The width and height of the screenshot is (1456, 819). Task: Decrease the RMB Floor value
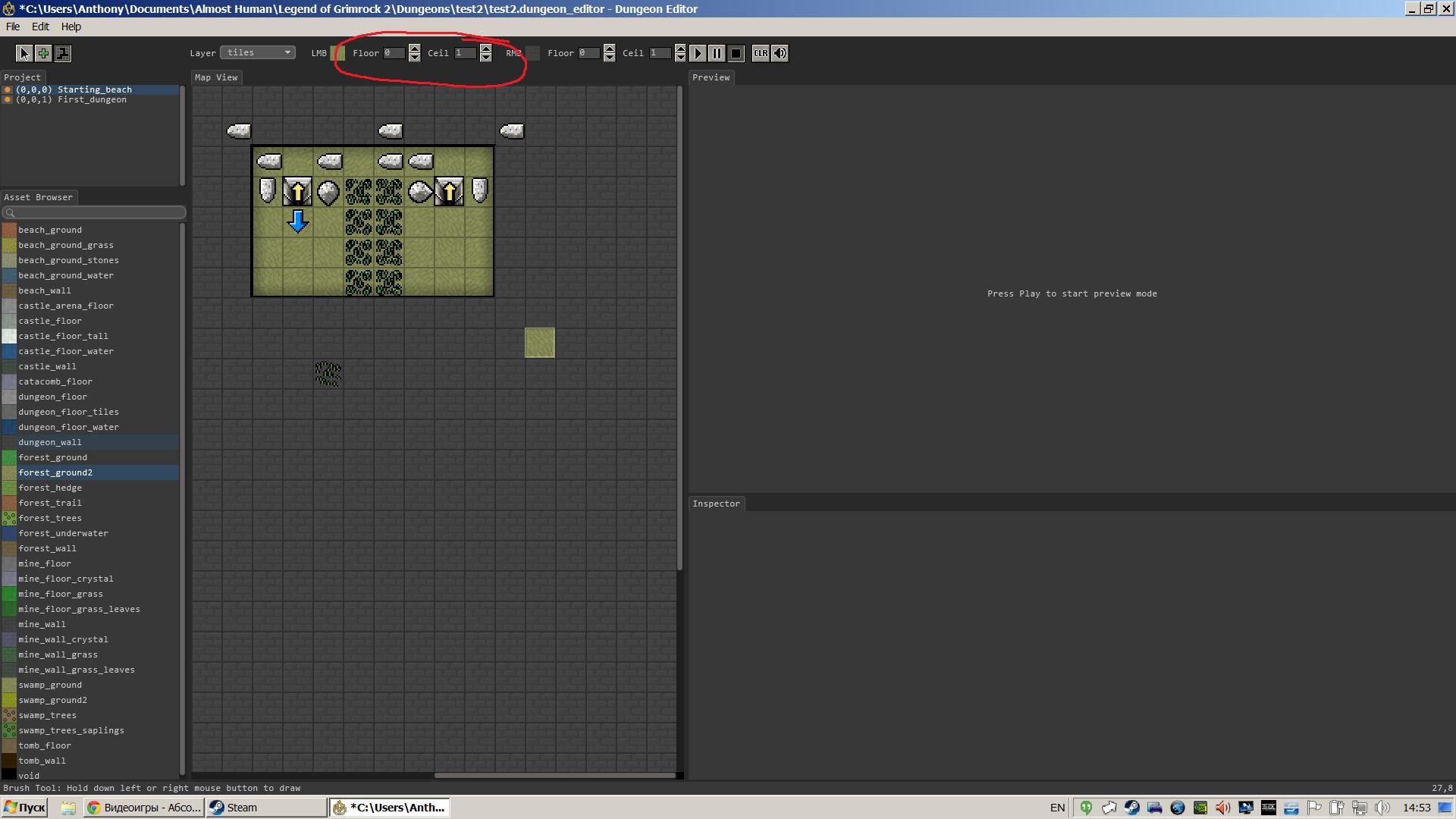609,58
